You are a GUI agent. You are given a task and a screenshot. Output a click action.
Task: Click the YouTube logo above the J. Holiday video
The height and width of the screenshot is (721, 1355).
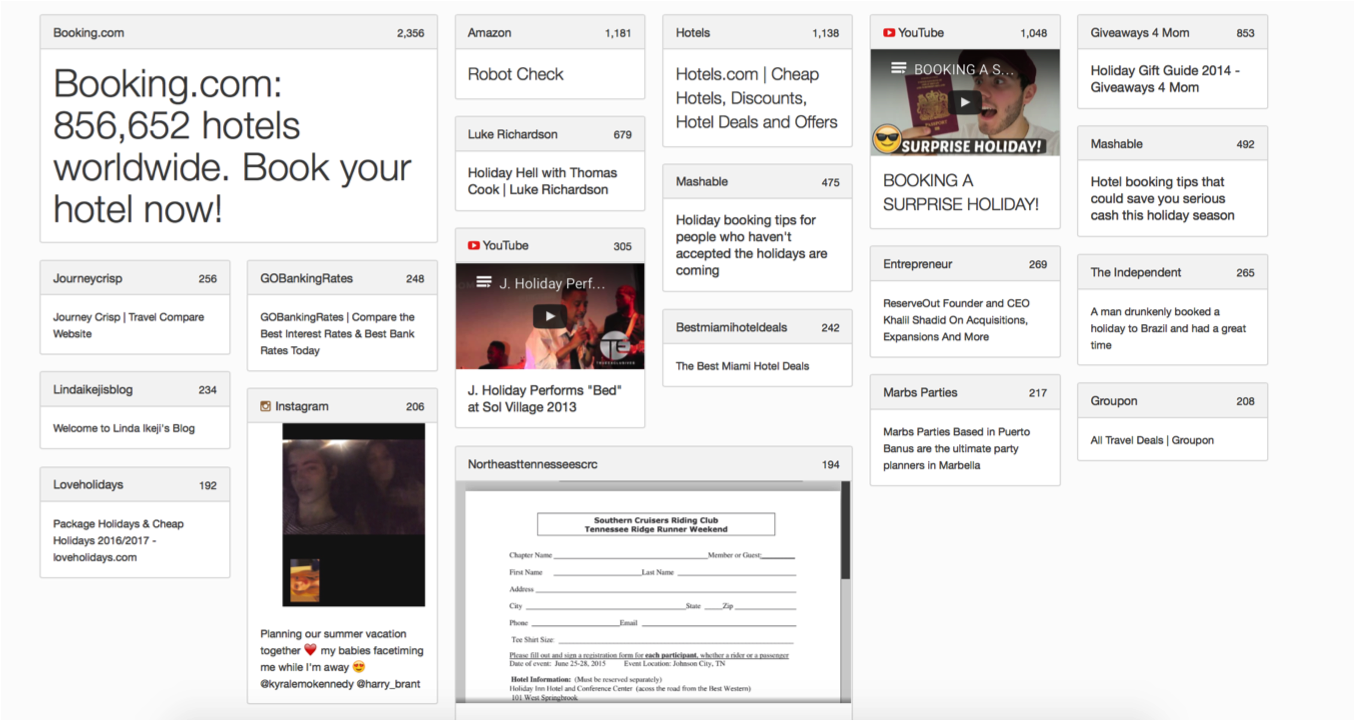pyautogui.click(x=474, y=246)
